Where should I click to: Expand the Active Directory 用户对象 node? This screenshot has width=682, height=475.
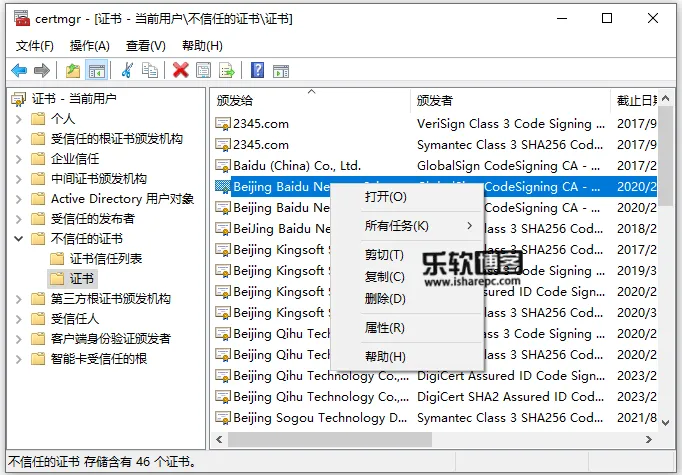tap(19, 199)
